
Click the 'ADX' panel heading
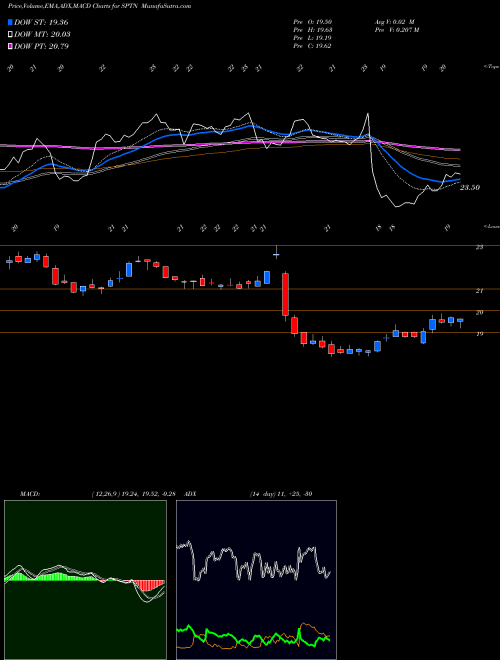tap(191, 494)
